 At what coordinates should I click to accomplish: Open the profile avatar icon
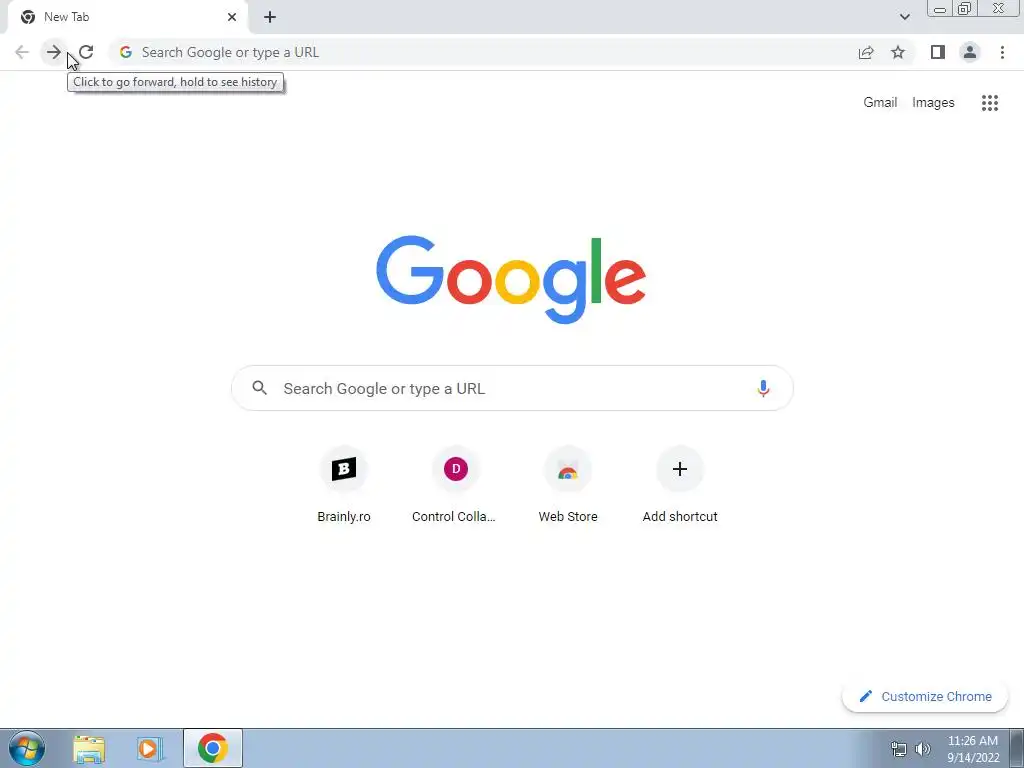coord(970,52)
